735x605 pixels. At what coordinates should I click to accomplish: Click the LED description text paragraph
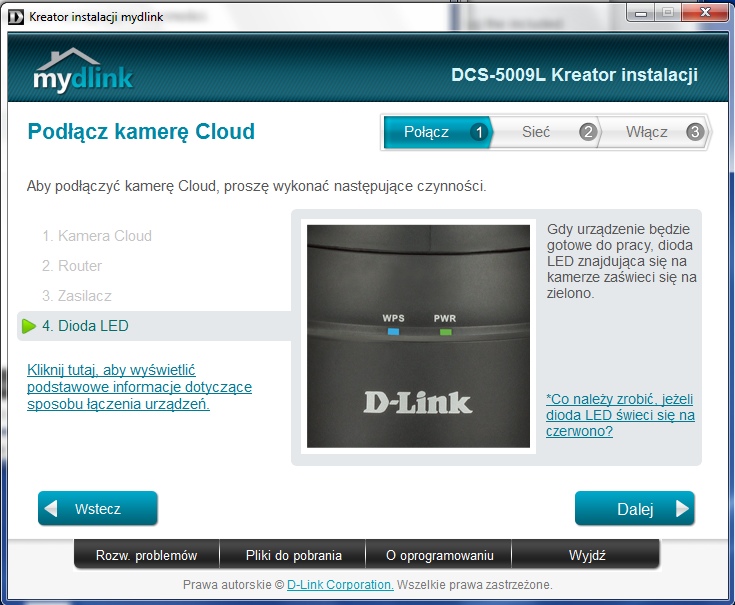pos(622,261)
